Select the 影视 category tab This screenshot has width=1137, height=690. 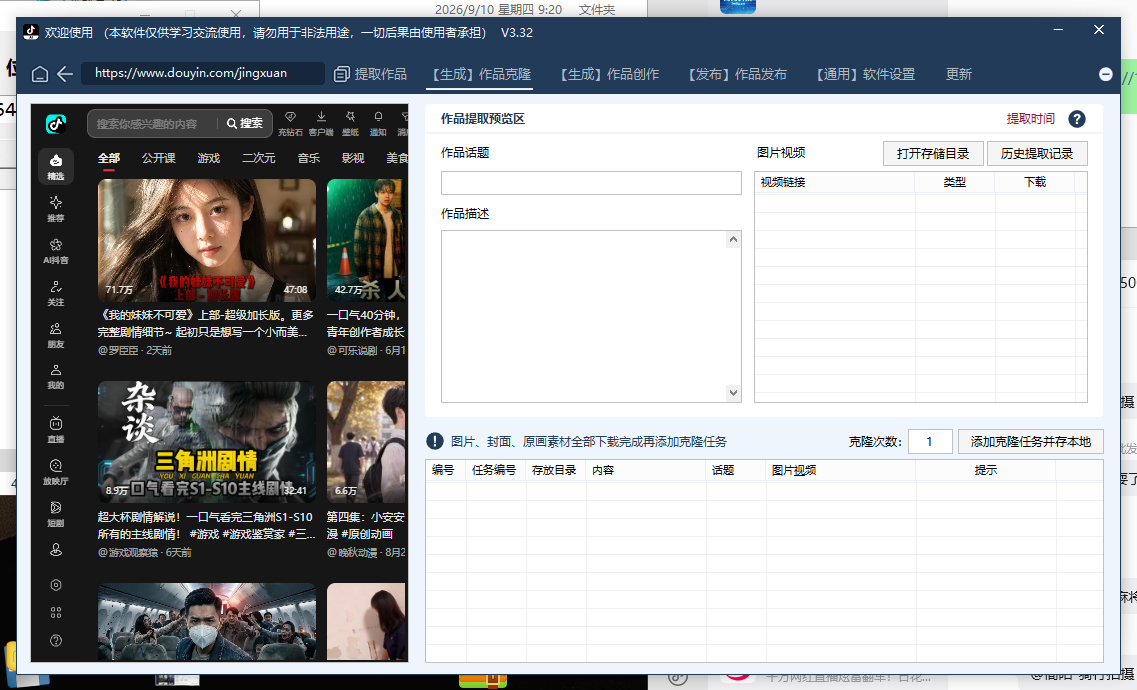[353, 158]
